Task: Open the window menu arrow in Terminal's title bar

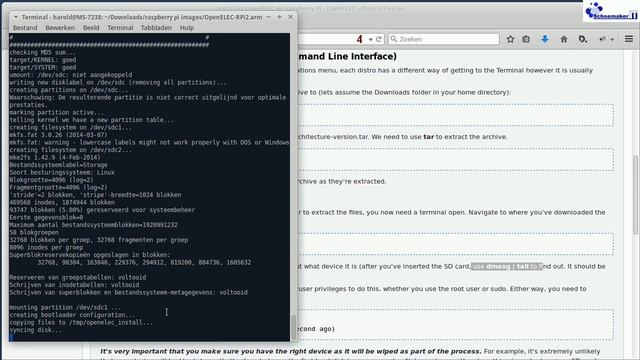Action: [16, 17]
